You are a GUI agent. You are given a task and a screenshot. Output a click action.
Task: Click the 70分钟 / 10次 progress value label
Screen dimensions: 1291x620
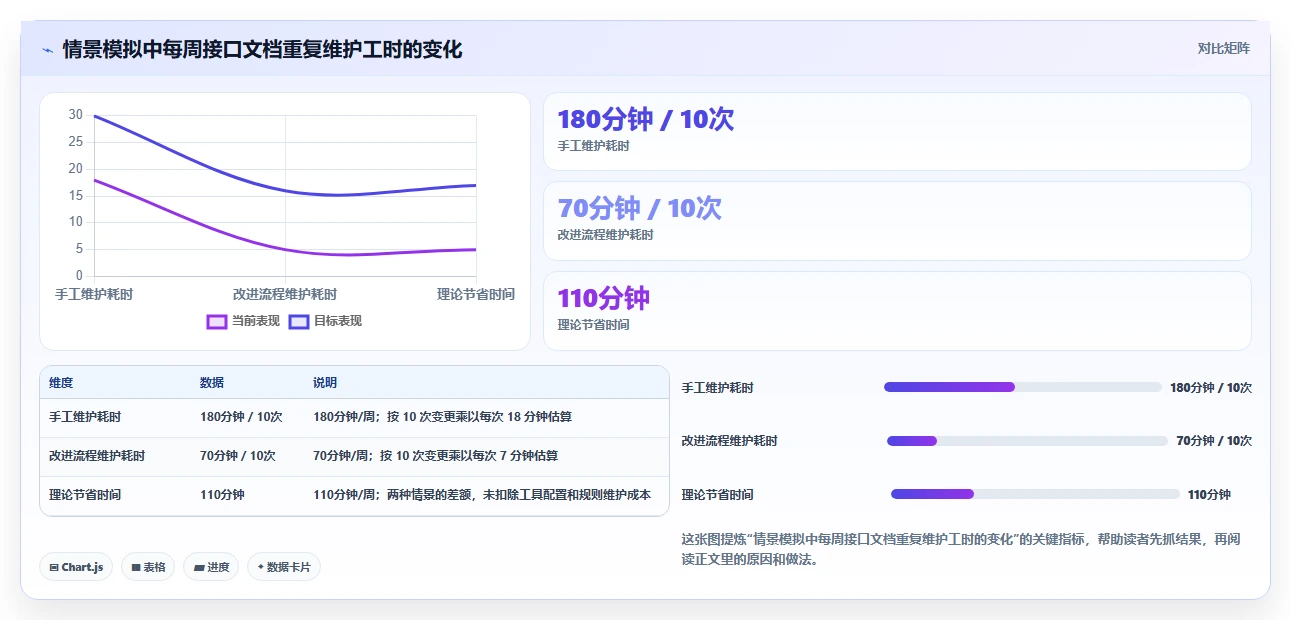click(x=1214, y=441)
